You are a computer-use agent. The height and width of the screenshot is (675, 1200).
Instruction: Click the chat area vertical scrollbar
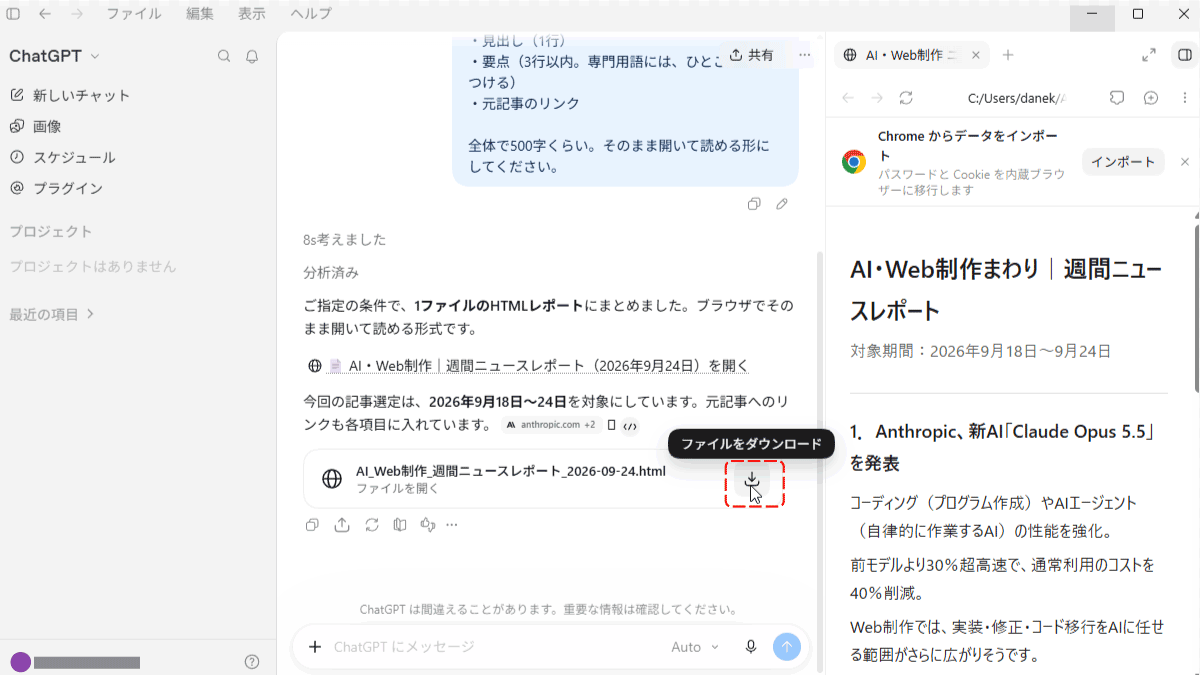[821, 460]
